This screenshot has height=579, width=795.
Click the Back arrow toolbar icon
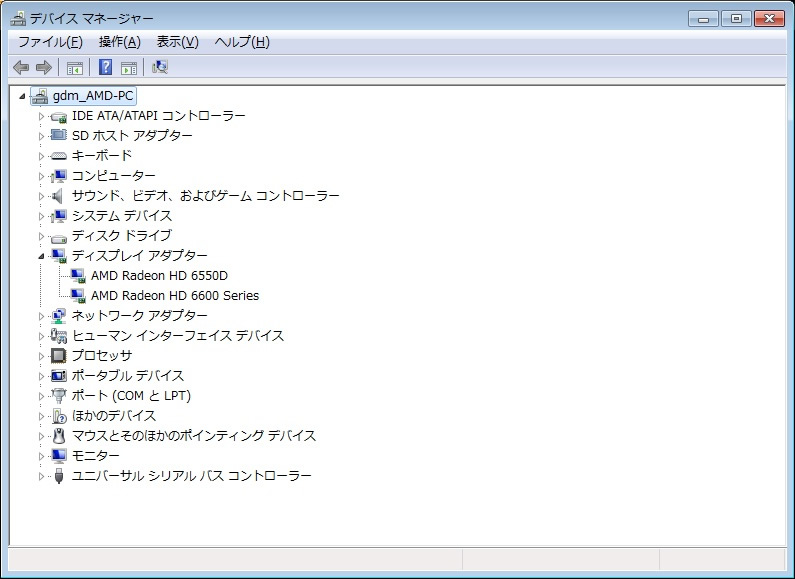pos(21,67)
